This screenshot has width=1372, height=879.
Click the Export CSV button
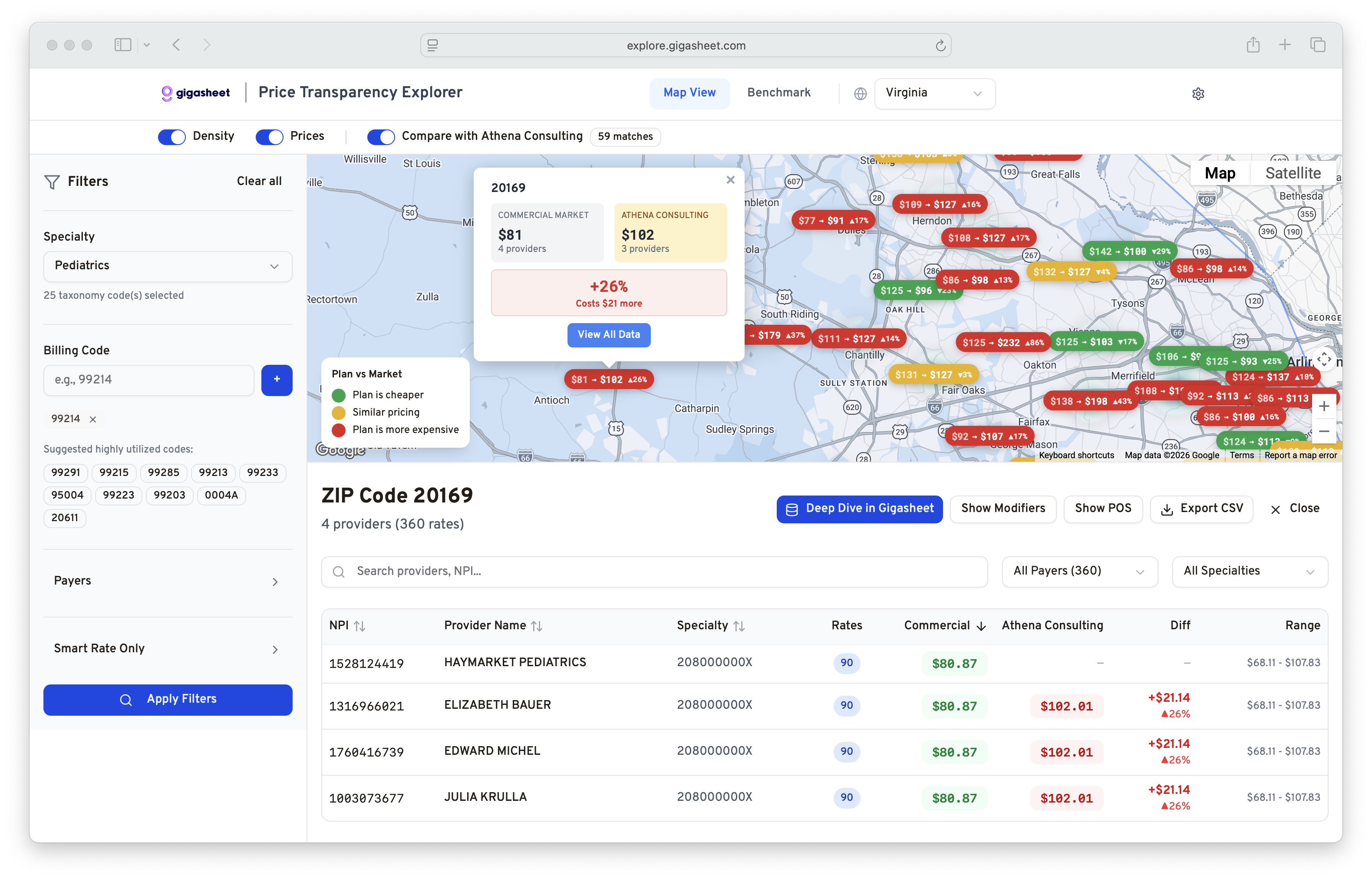(1201, 509)
